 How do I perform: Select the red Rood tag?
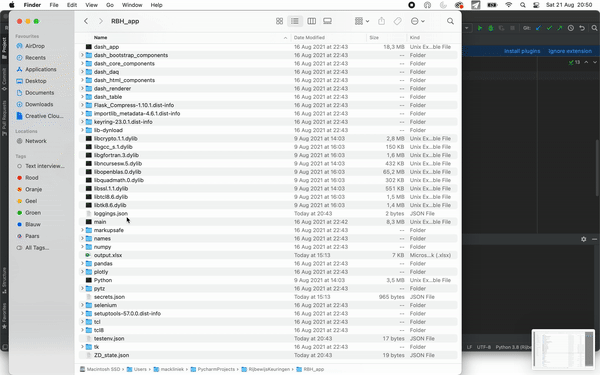pos(32,178)
